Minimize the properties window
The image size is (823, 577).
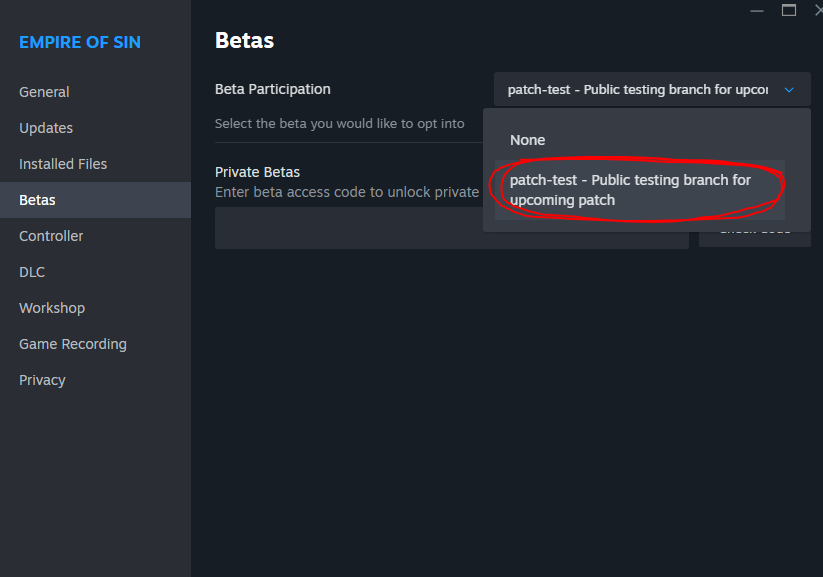(x=757, y=11)
